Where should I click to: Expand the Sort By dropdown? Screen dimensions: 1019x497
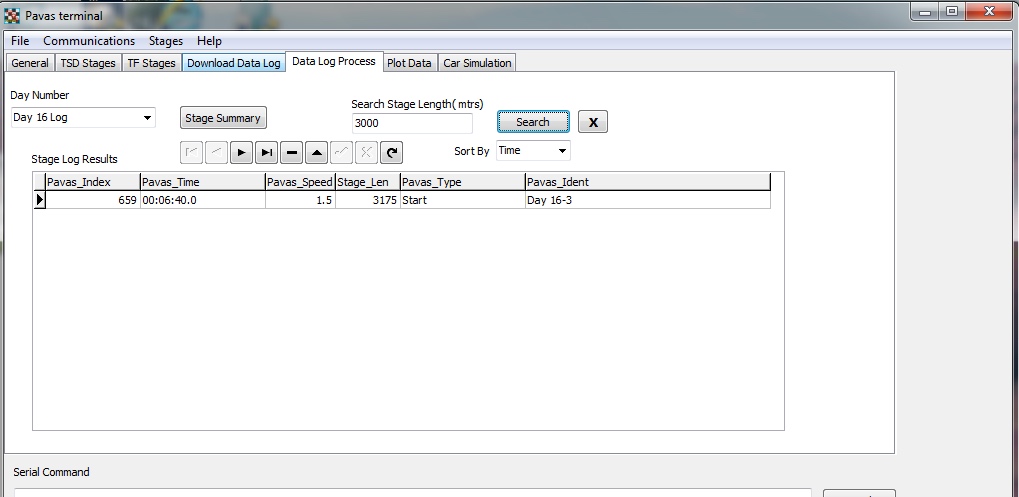click(x=562, y=151)
